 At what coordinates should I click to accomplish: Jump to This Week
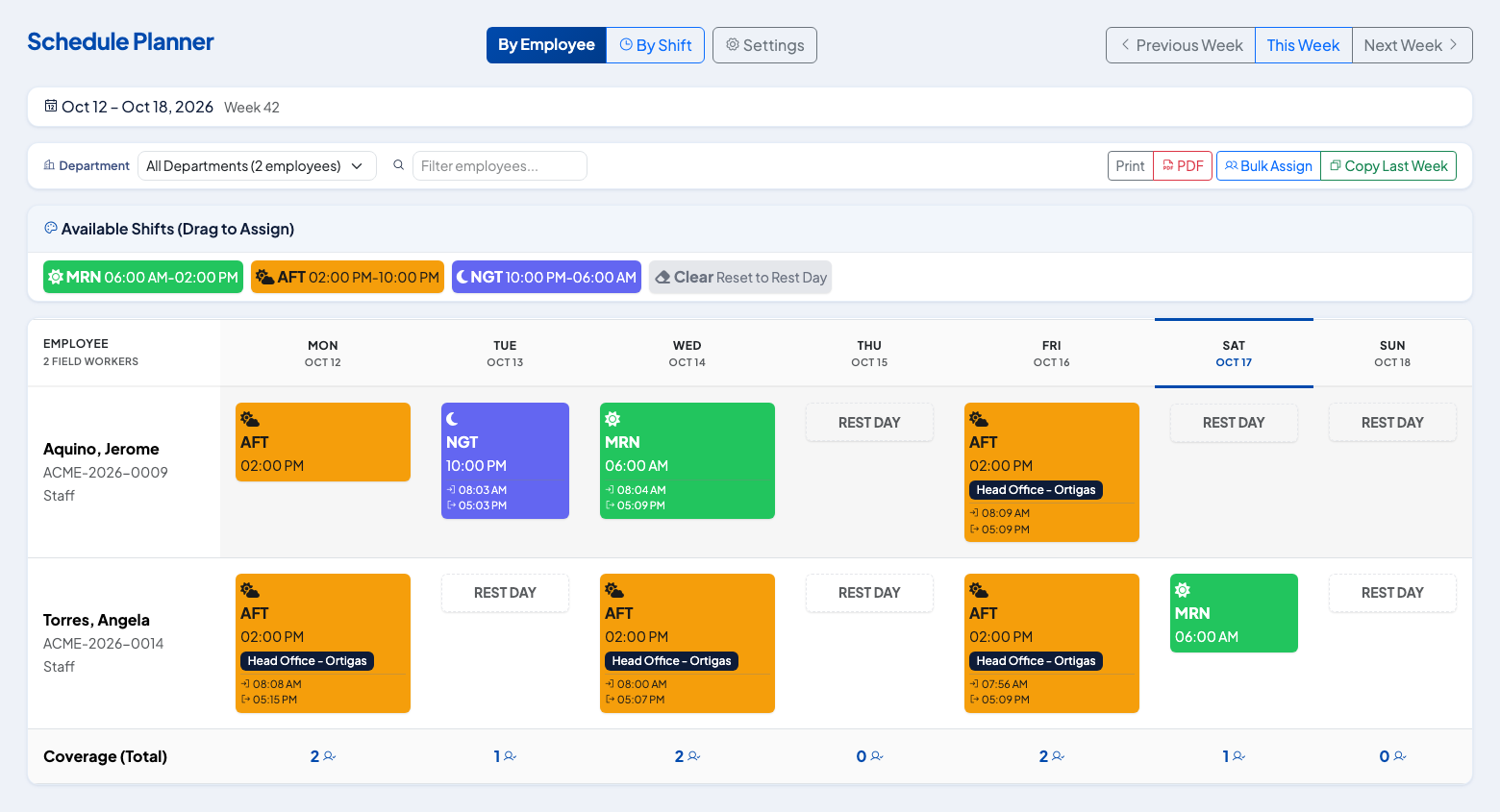pos(1303,45)
